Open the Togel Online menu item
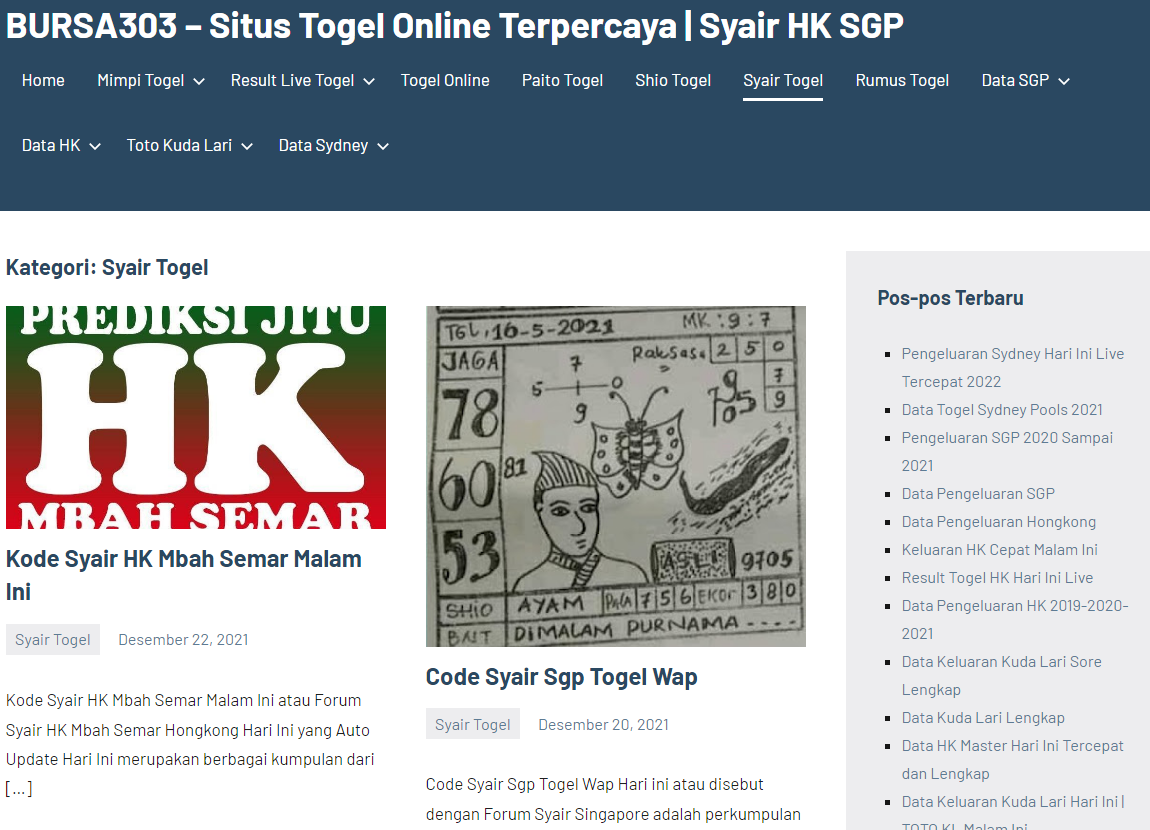1150x830 pixels. (445, 80)
